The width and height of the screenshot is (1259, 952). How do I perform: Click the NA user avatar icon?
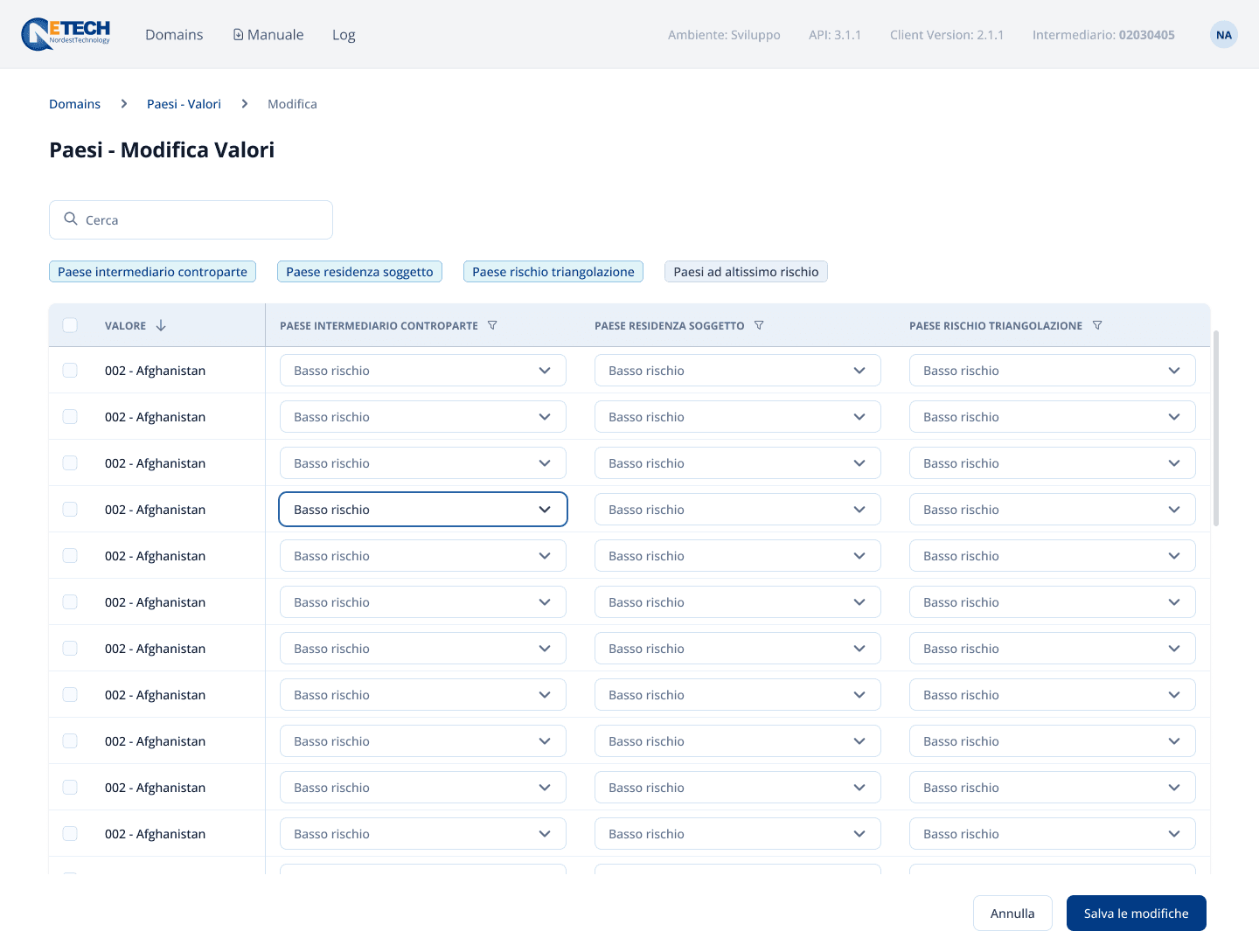tap(1223, 35)
